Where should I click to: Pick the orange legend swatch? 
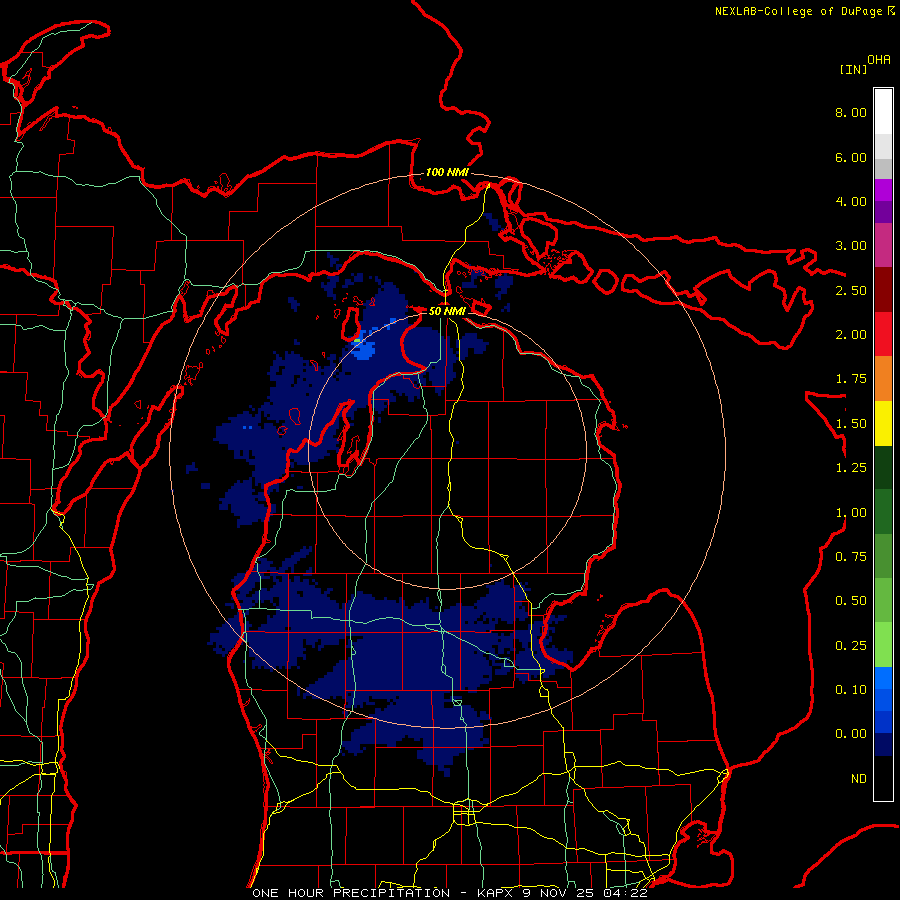pyautogui.click(x=883, y=379)
